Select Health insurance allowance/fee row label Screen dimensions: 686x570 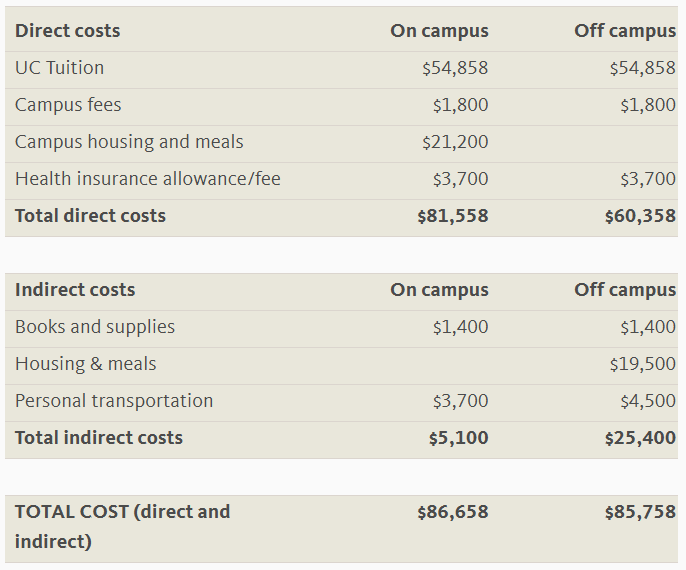[x=147, y=179]
